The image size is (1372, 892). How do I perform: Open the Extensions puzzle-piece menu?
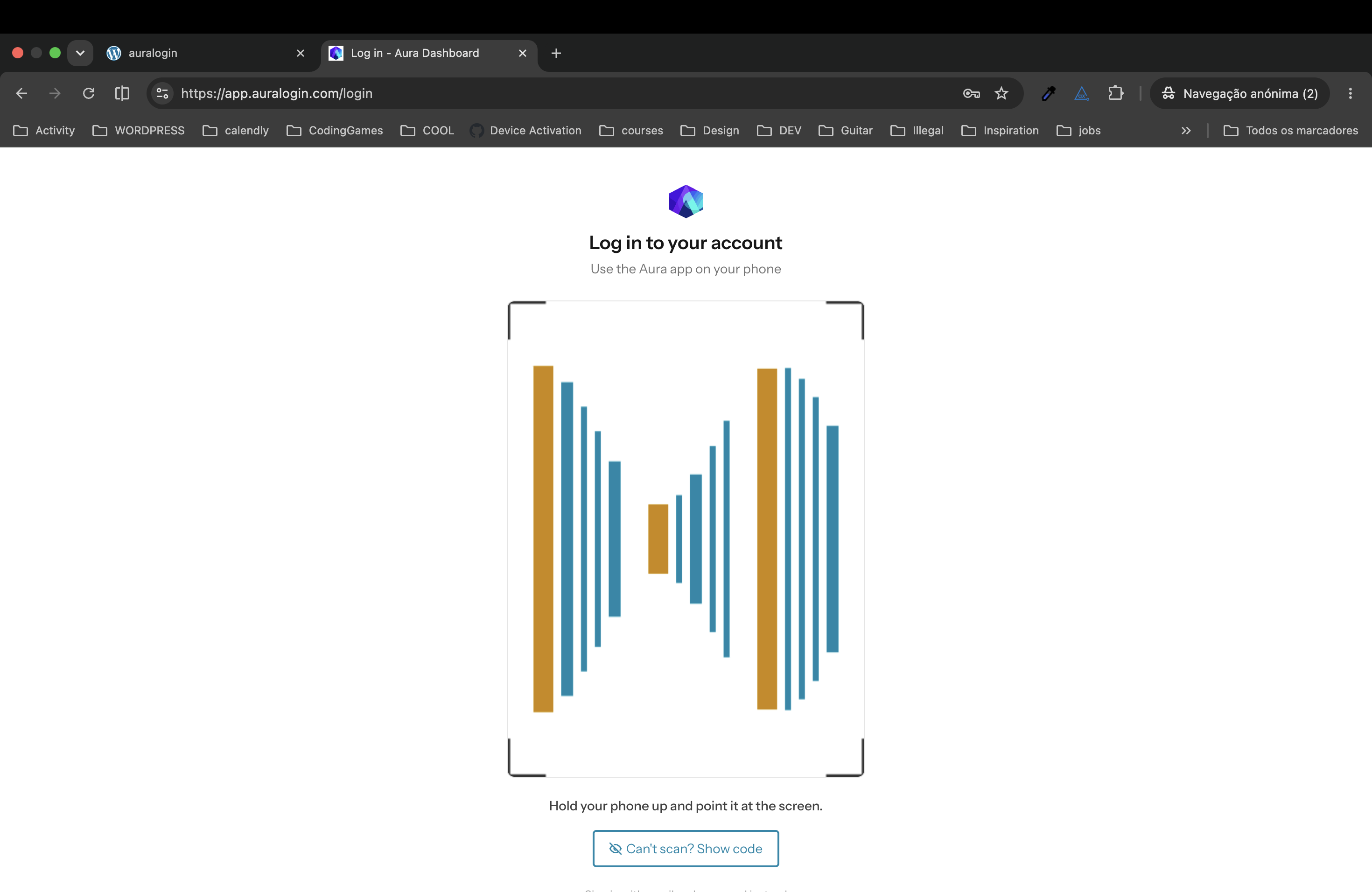pos(1115,93)
